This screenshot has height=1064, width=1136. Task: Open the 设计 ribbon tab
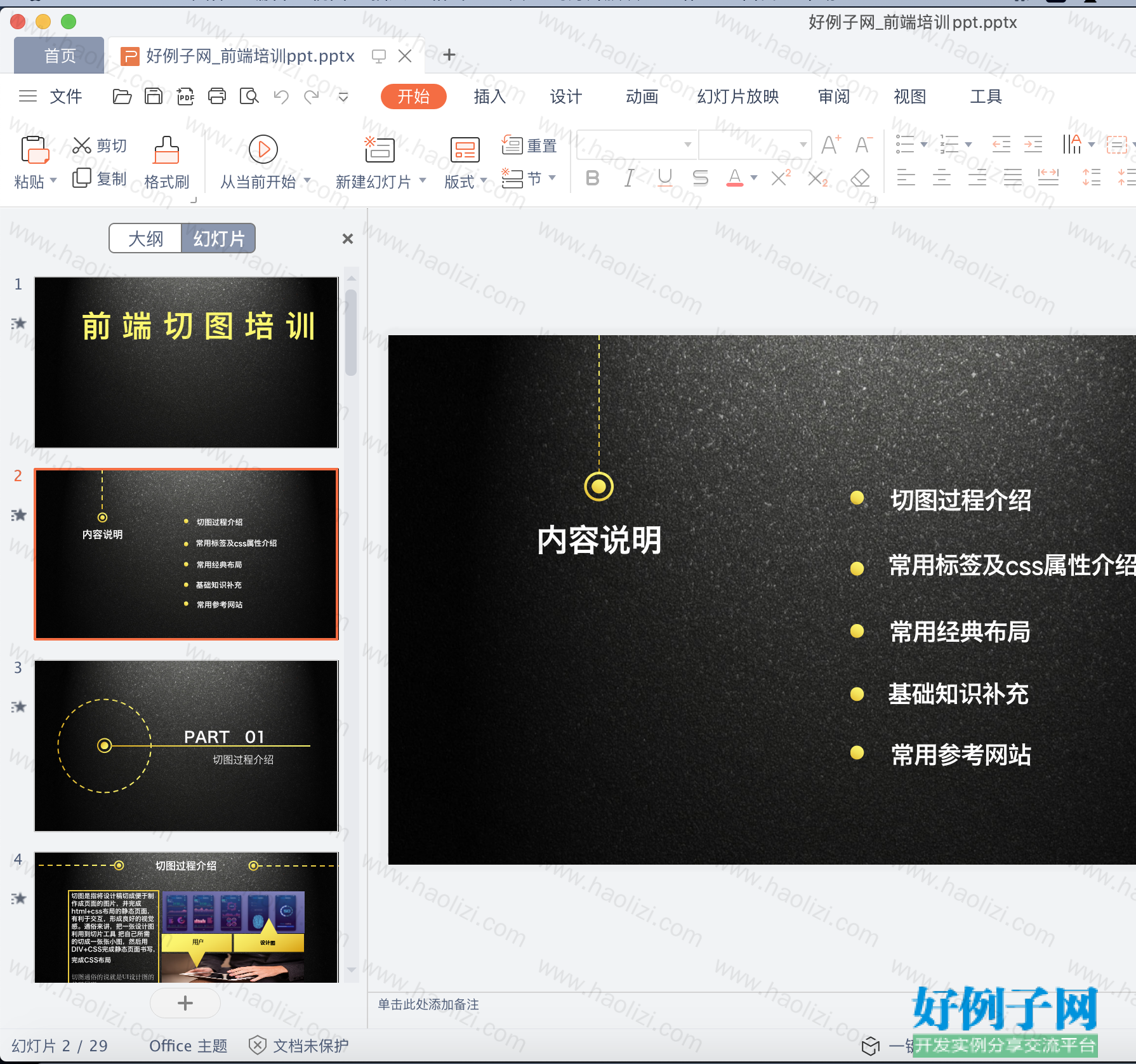click(x=565, y=96)
